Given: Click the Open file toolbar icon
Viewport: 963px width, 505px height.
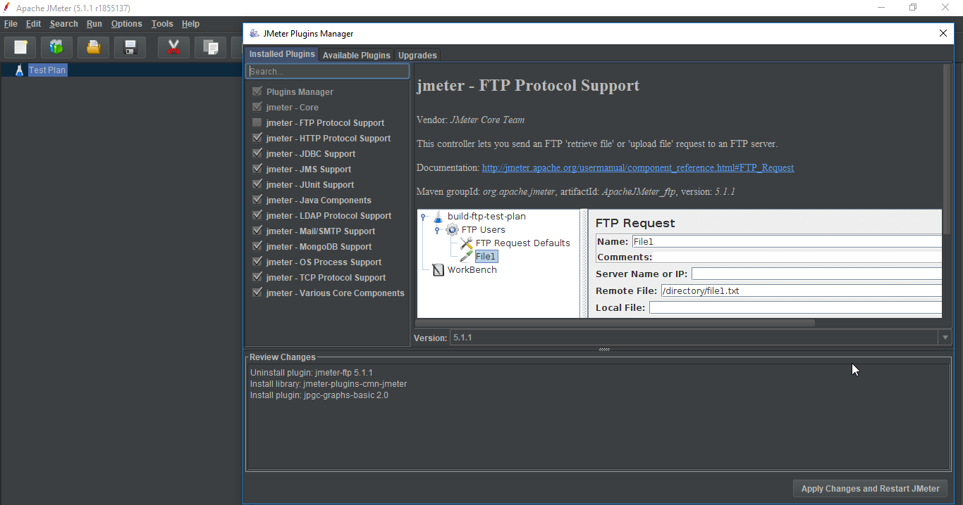Looking at the screenshot, I should point(93,47).
